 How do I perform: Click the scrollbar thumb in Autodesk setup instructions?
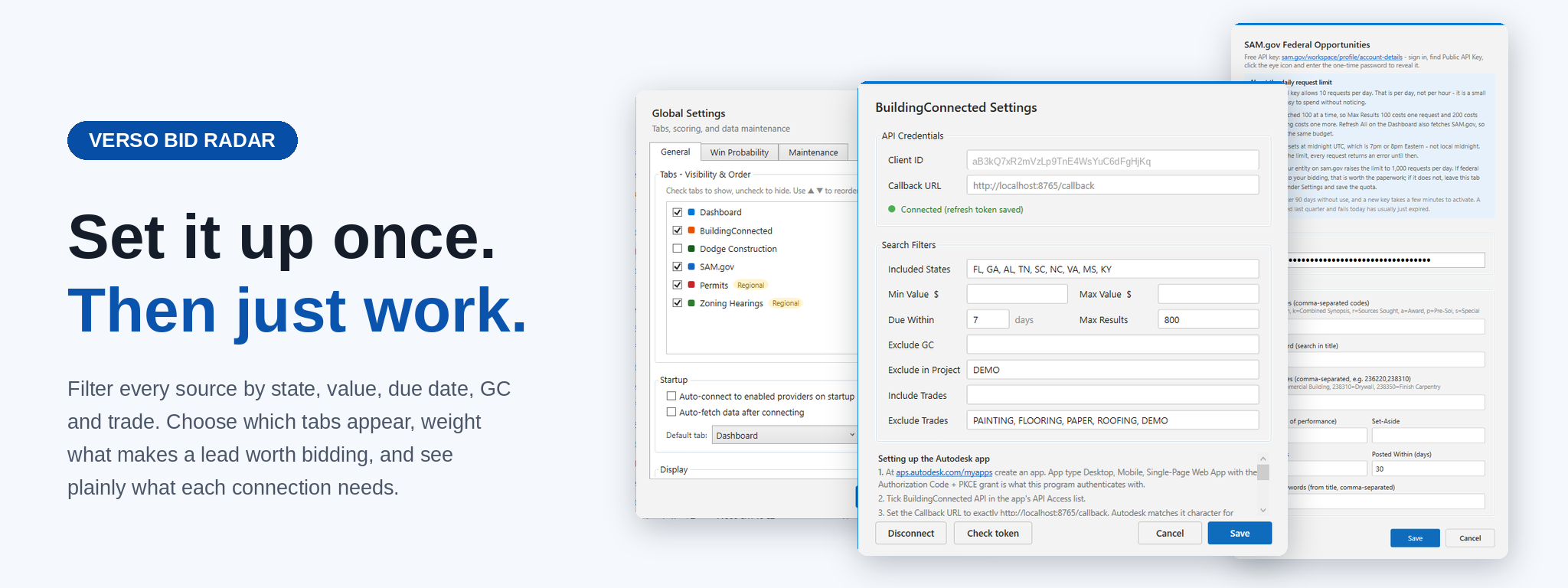click(x=1263, y=472)
